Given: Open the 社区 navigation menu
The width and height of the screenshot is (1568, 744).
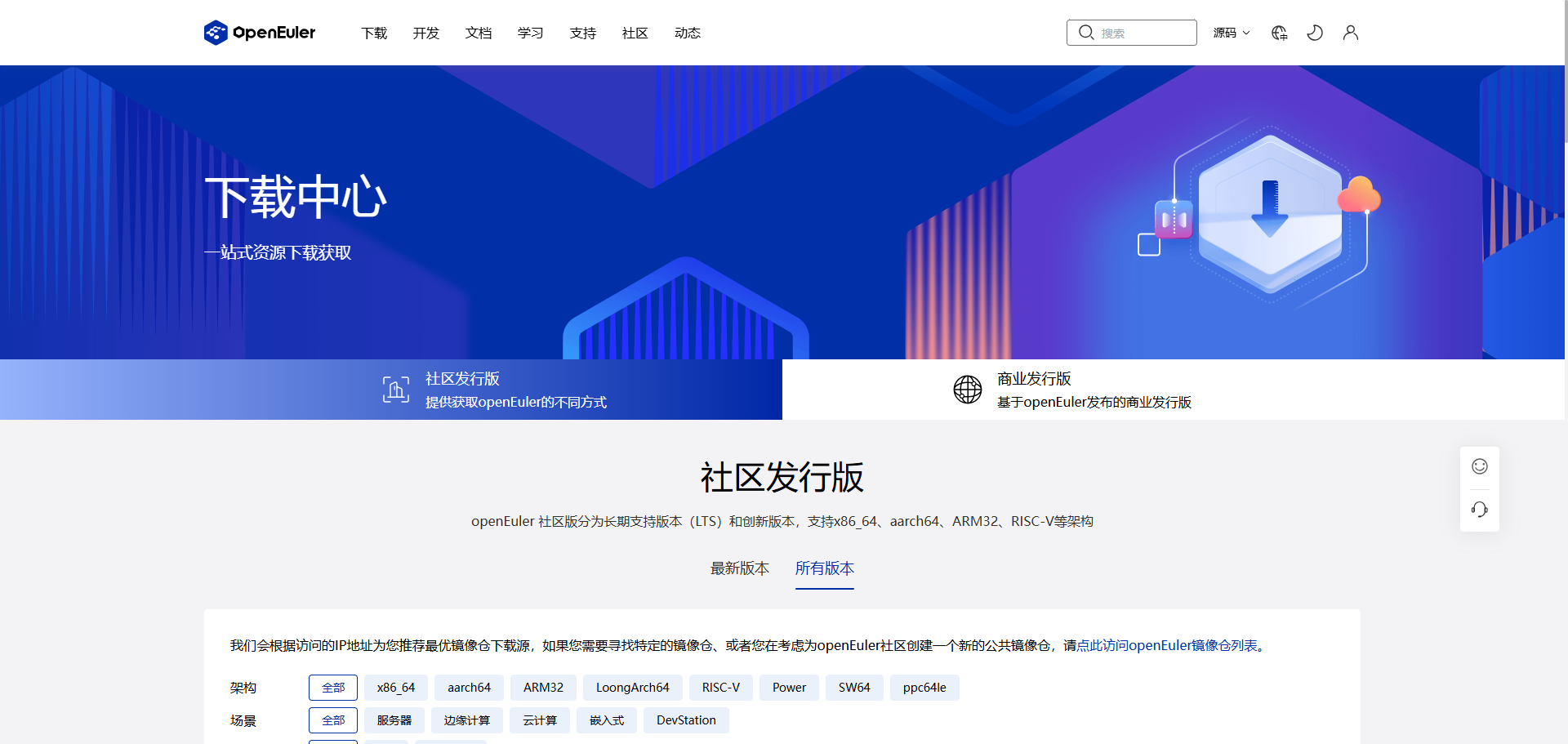Looking at the screenshot, I should 635,33.
